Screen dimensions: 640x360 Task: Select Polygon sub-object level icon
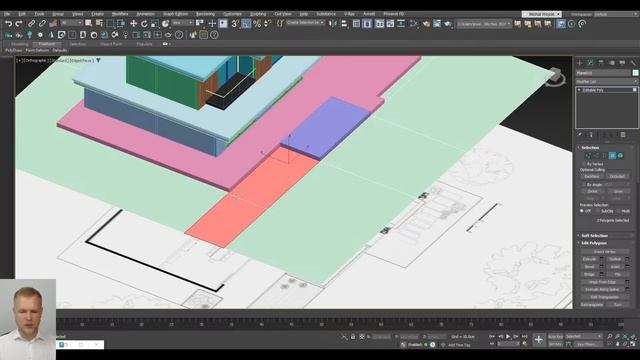pyautogui.click(x=612, y=156)
